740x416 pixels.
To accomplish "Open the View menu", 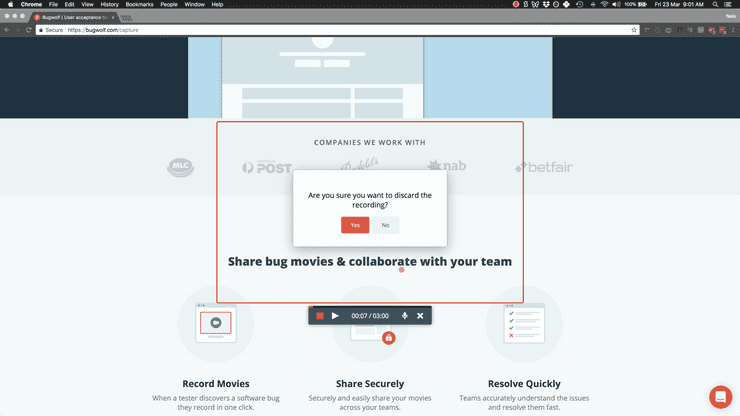I will click(x=87, y=4).
